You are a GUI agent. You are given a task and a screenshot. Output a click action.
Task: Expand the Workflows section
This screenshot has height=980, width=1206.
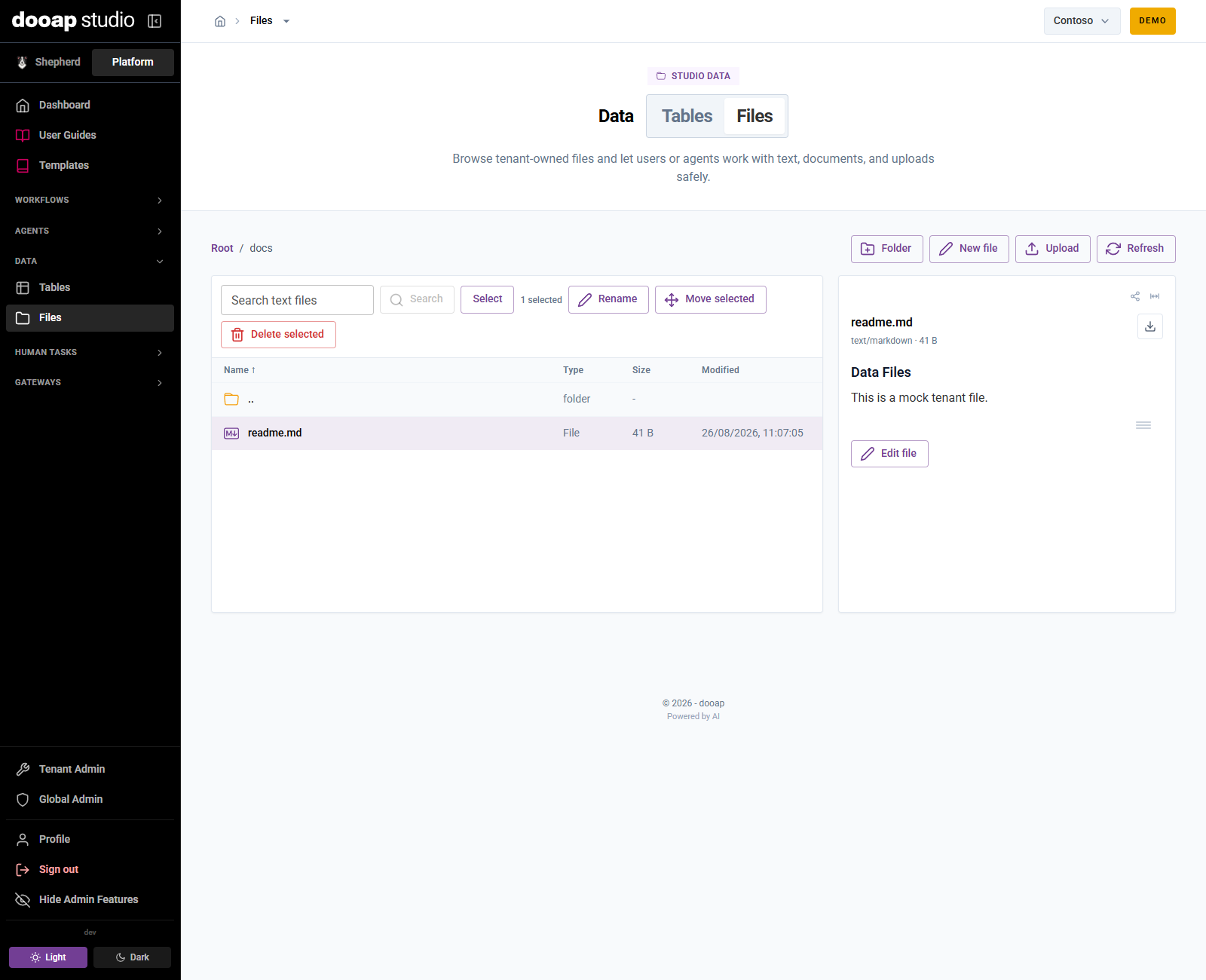(90, 200)
